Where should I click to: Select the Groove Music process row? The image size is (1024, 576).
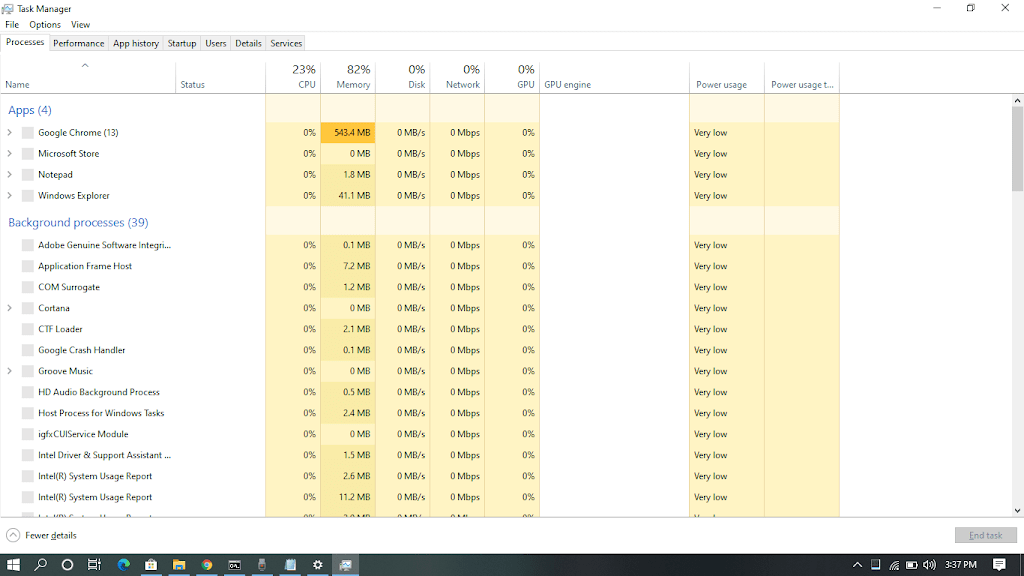pos(66,371)
